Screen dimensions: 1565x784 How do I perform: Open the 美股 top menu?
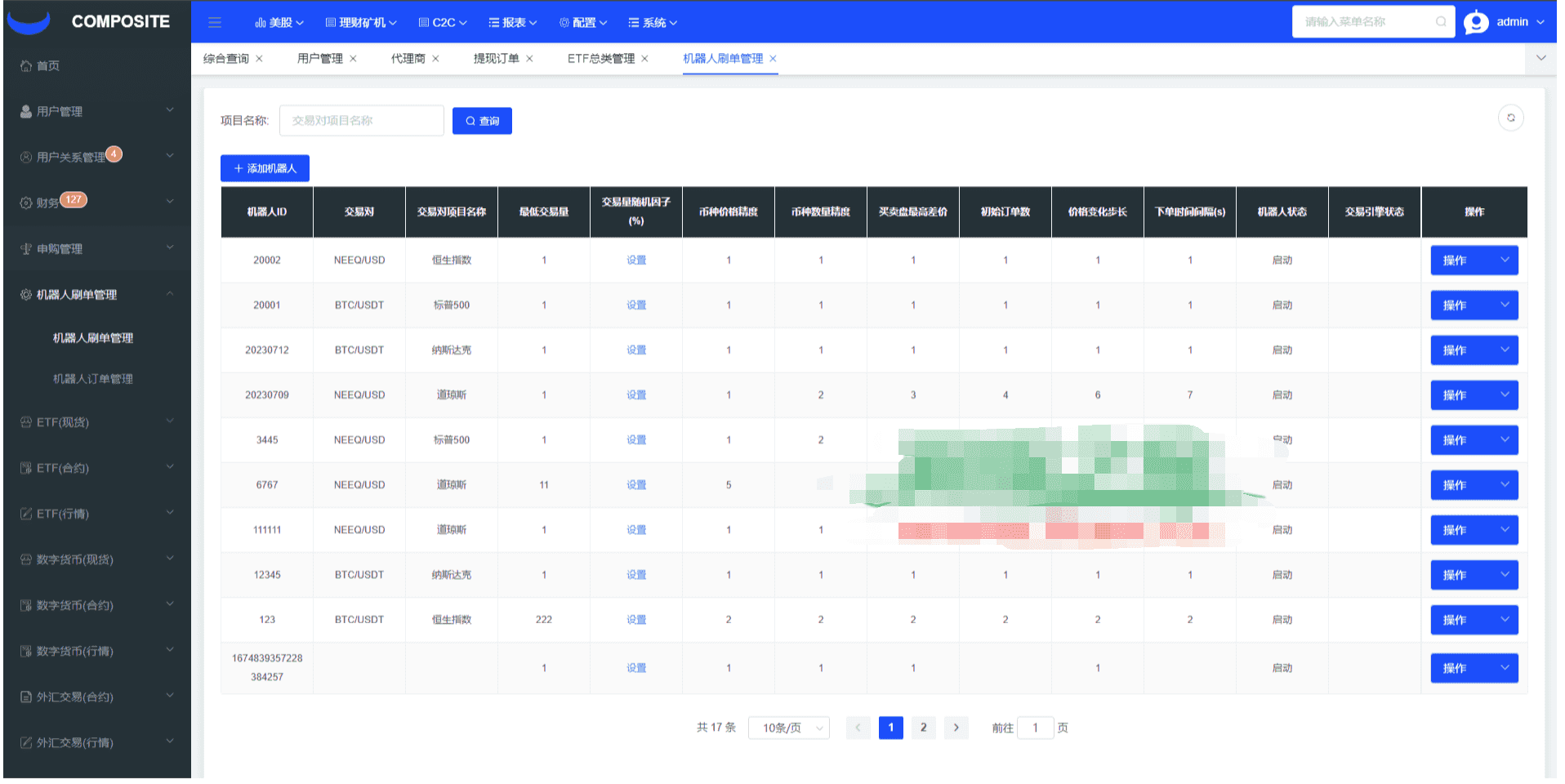pyautogui.click(x=279, y=23)
